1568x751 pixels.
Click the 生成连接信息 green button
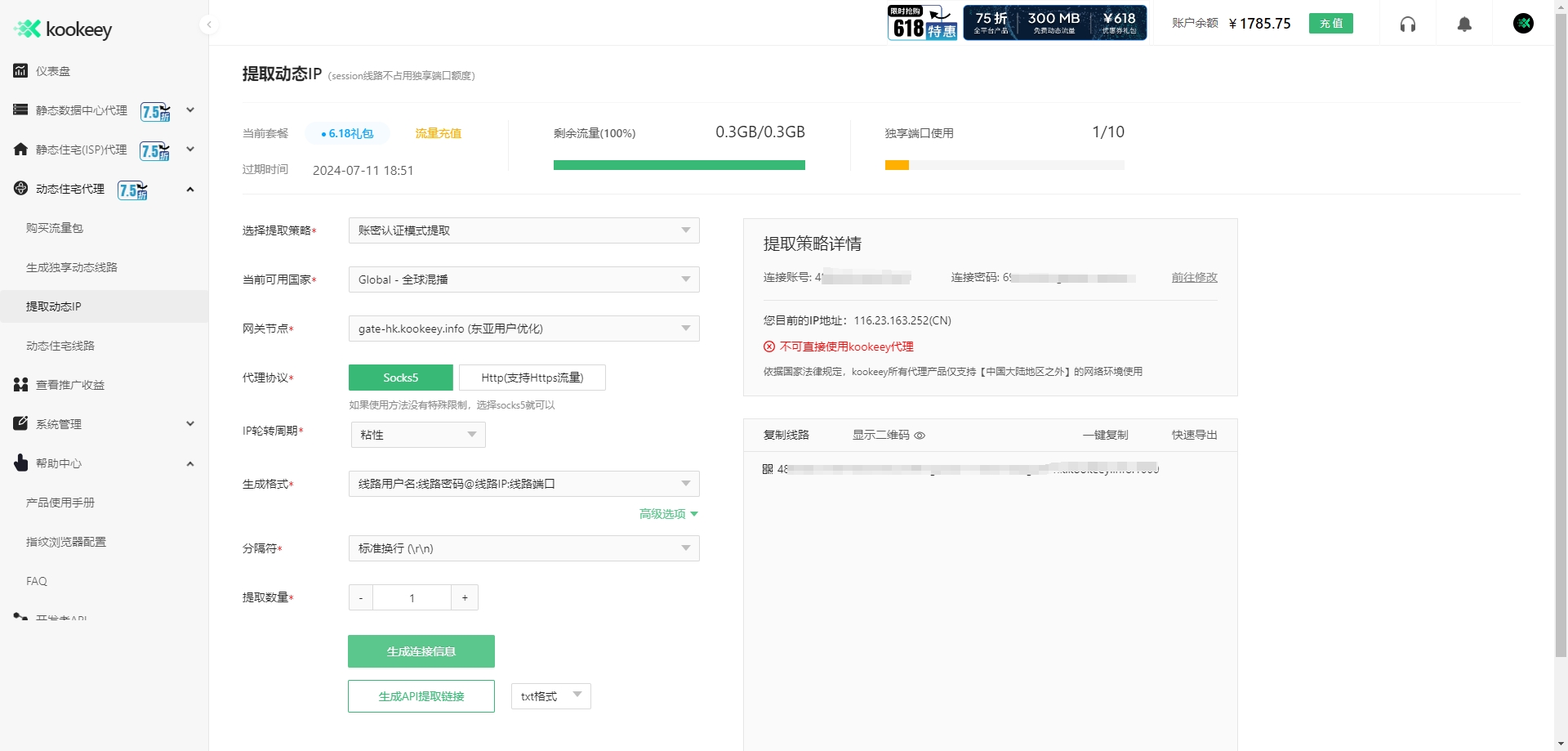[x=421, y=651]
